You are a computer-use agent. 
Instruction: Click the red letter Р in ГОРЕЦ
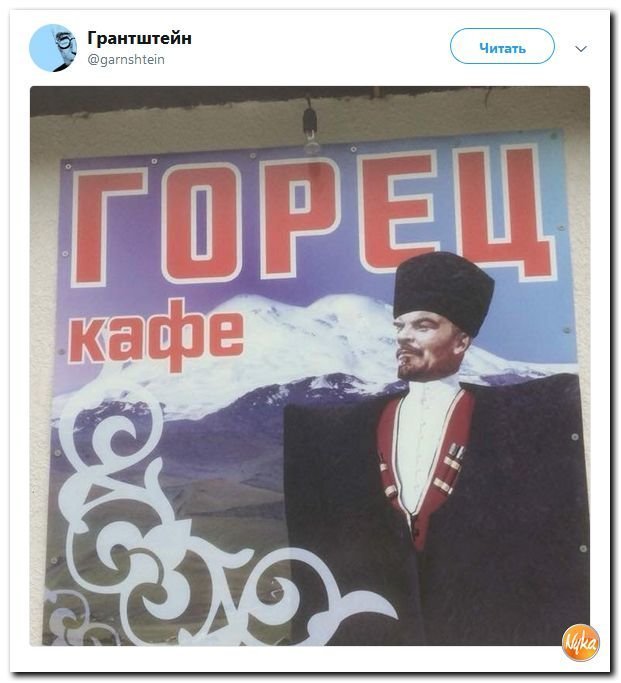300,216
